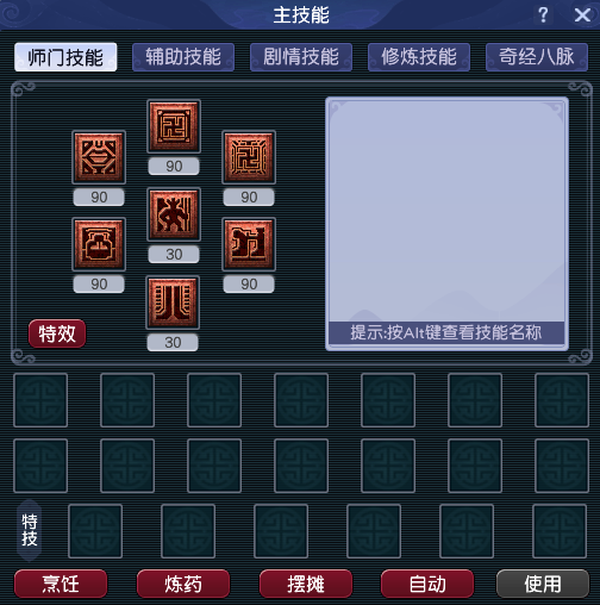The image size is (600, 605).
Task: Select the swastika maze skill icon at top center
Action: pos(174,126)
